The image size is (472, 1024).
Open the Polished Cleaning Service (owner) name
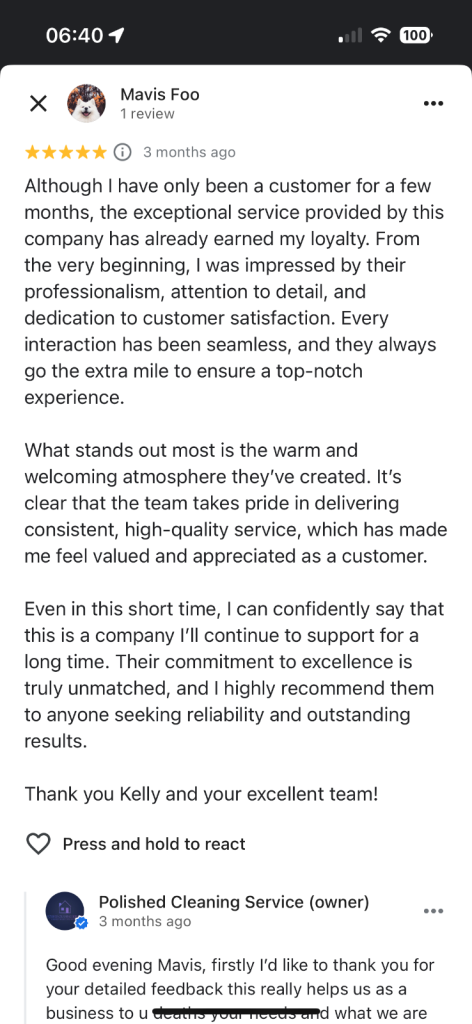point(234,902)
